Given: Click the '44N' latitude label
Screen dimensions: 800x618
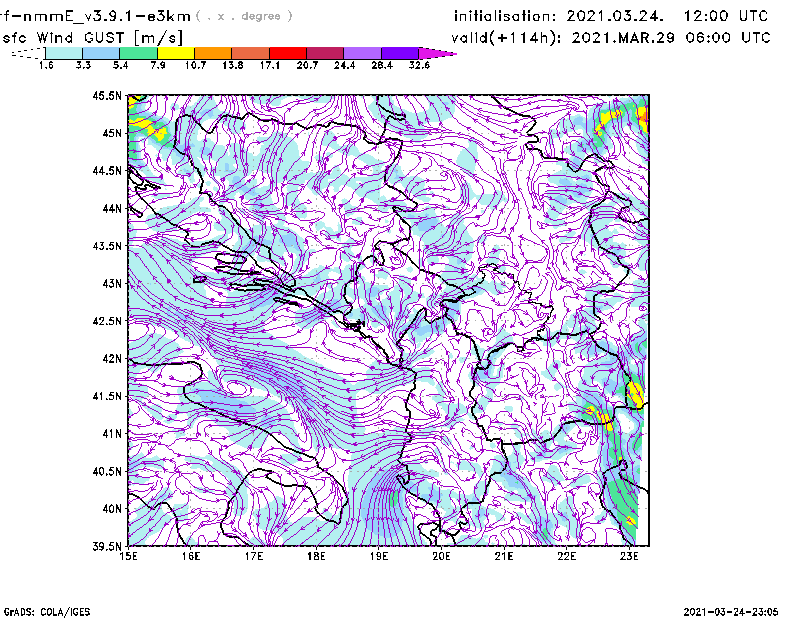Looking at the screenshot, I should click(x=112, y=208).
